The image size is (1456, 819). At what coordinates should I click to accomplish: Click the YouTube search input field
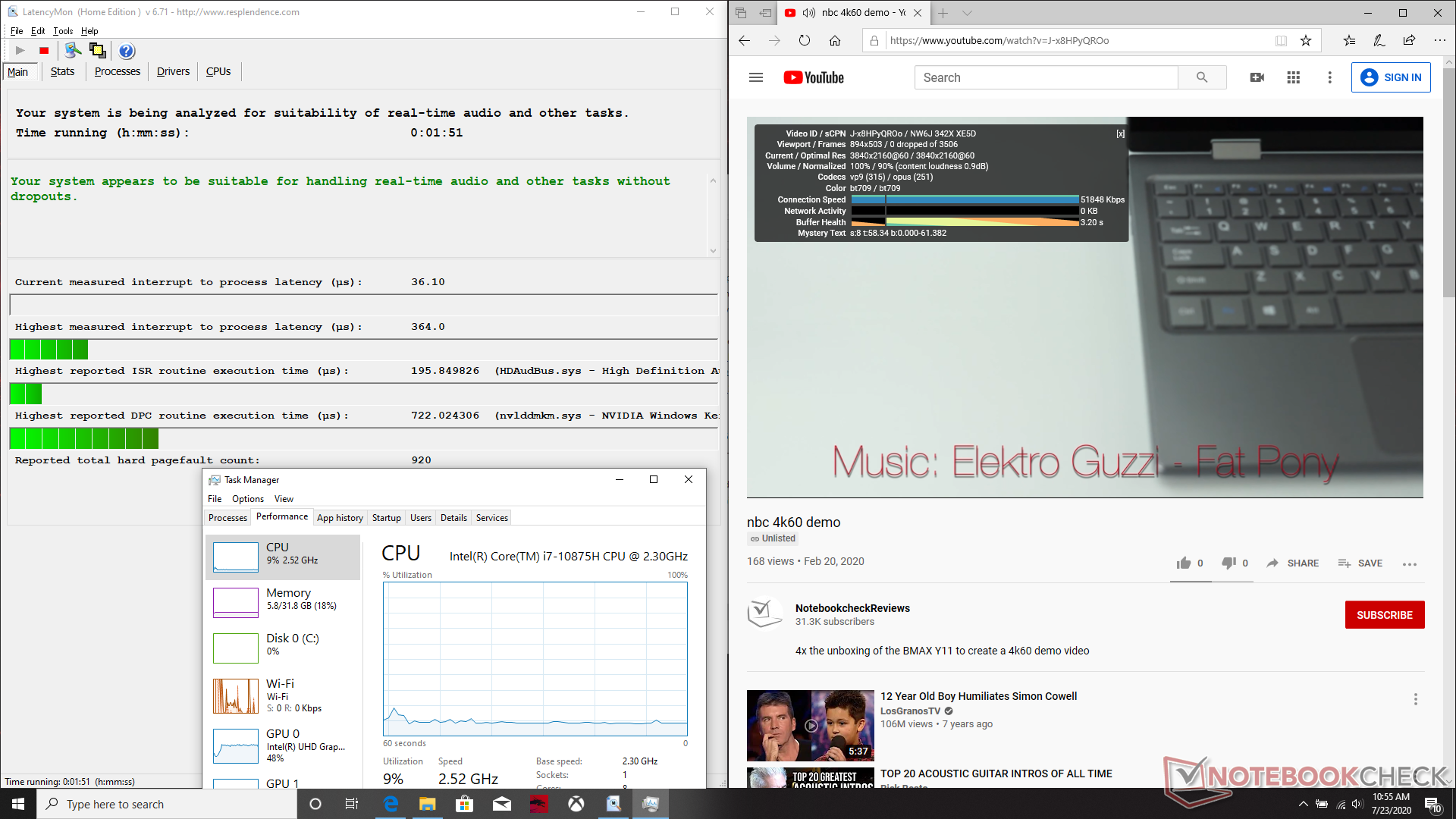pyautogui.click(x=1046, y=77)
